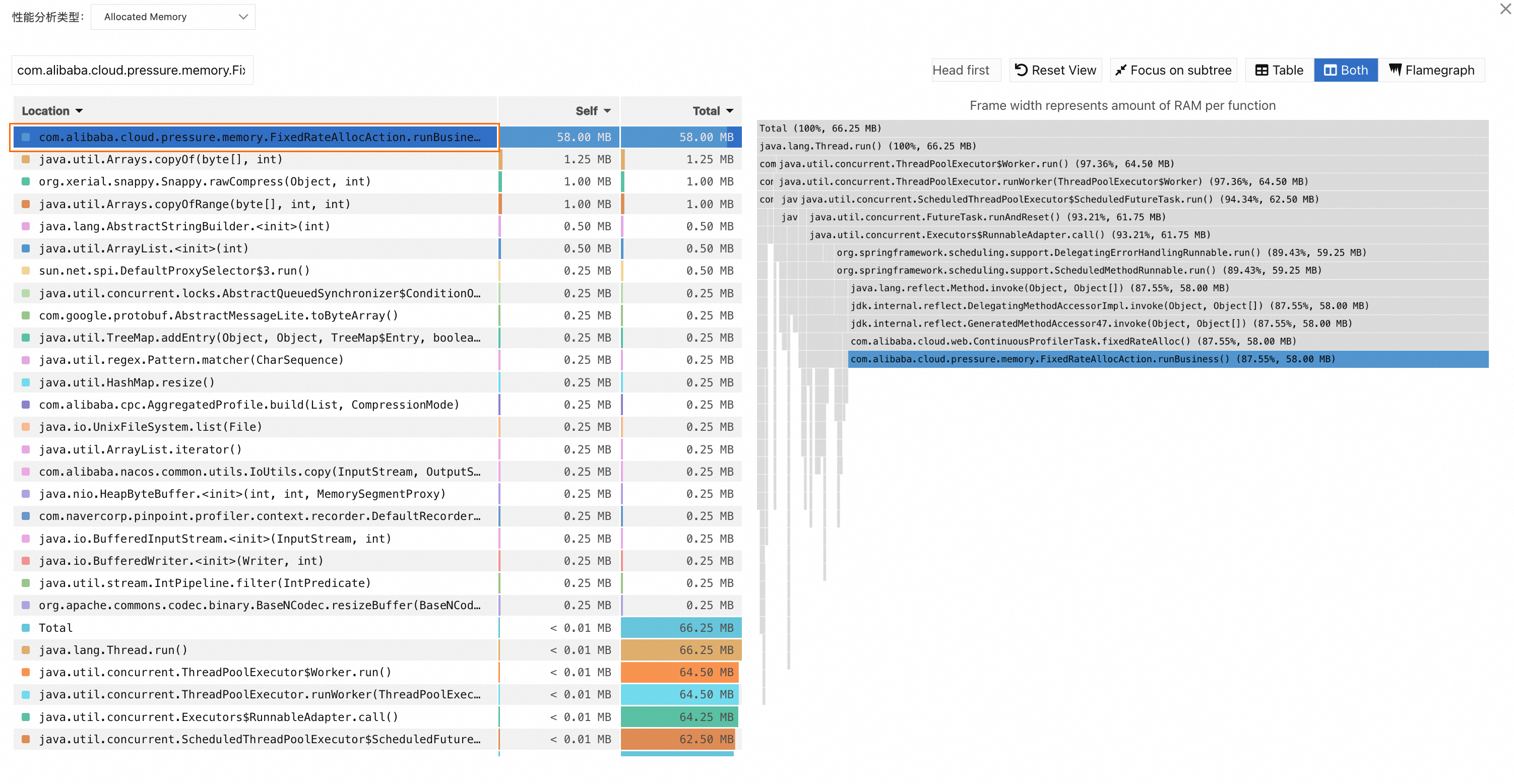The width and height of the screenshot is (1514, 784).
Task: Click Focus on subtree button
Action: (x=1173, y=70)
